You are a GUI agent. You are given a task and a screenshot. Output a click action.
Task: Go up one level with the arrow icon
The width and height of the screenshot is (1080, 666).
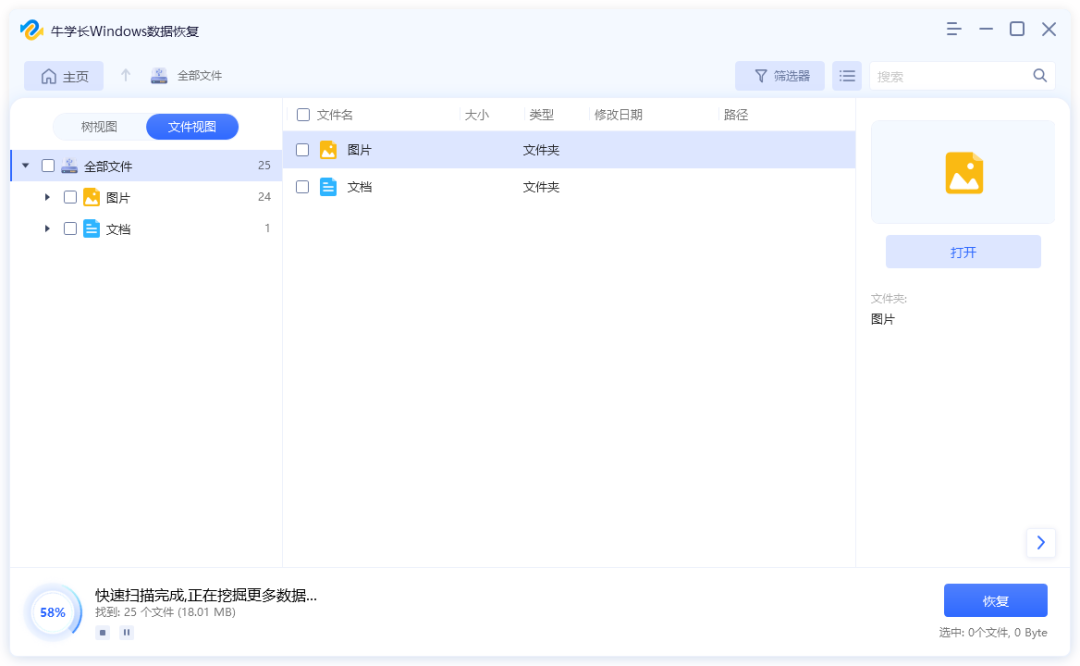pos(125,75)
